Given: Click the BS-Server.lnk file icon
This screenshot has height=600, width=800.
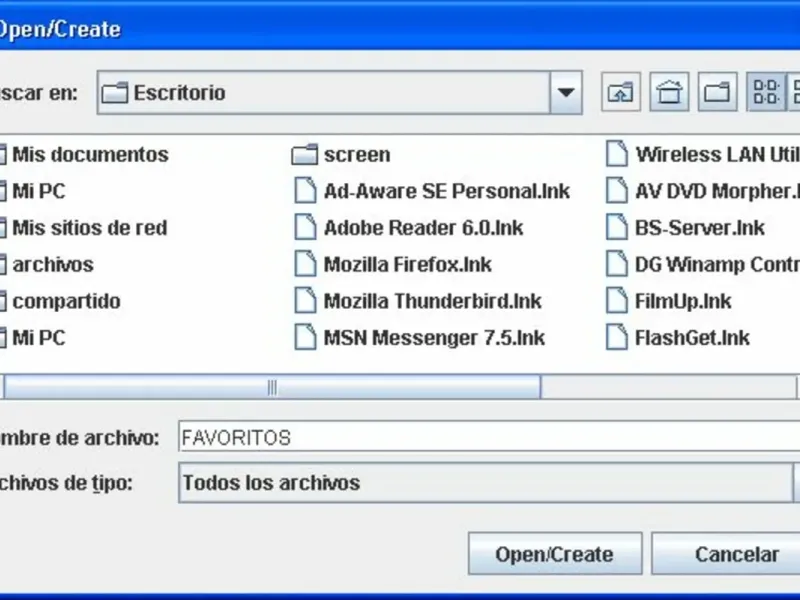Looking at the screenshot, I should 617,228.
